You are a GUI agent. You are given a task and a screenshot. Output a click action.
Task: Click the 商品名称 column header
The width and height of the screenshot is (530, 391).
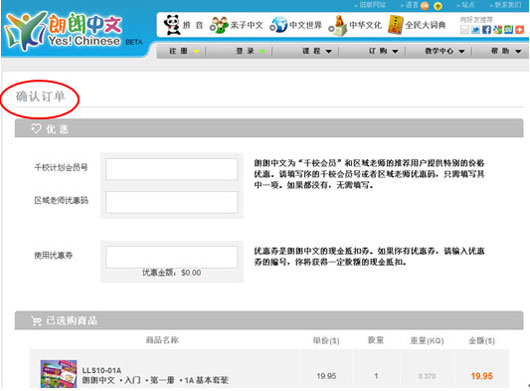click(x=162, y=340)
